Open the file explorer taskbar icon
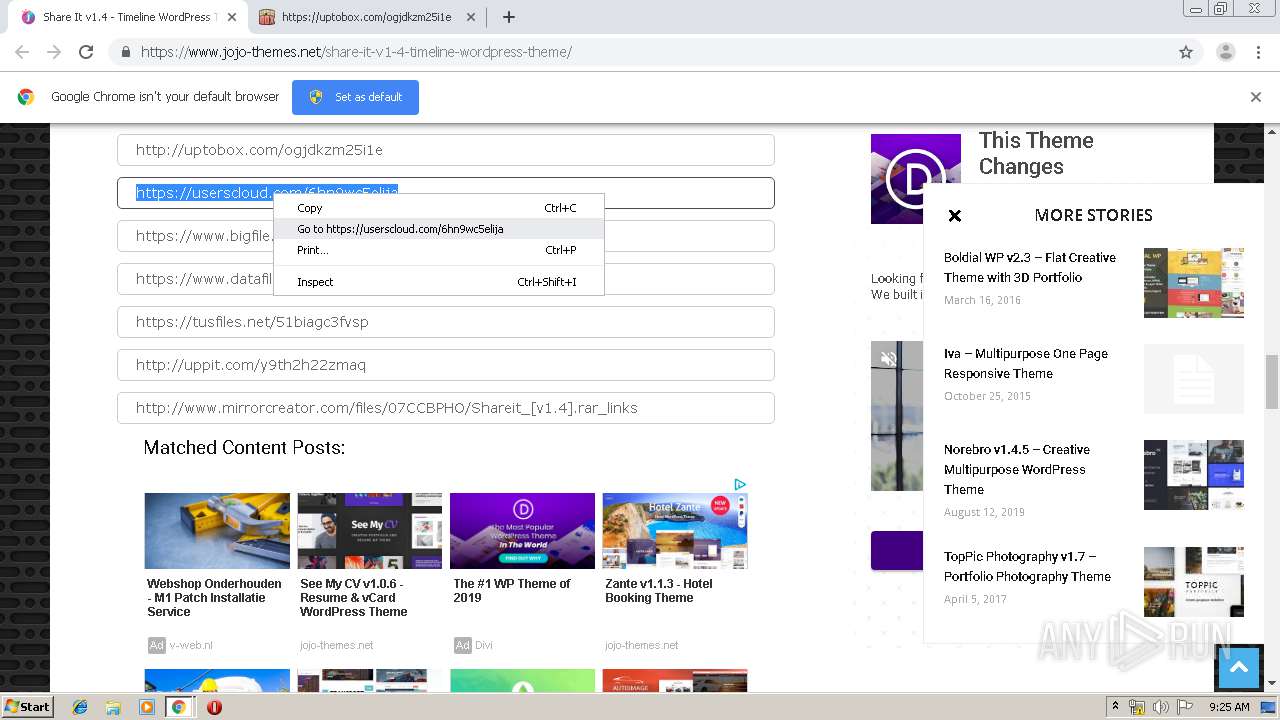This screenshot has width=1280, height=720. 113,707
